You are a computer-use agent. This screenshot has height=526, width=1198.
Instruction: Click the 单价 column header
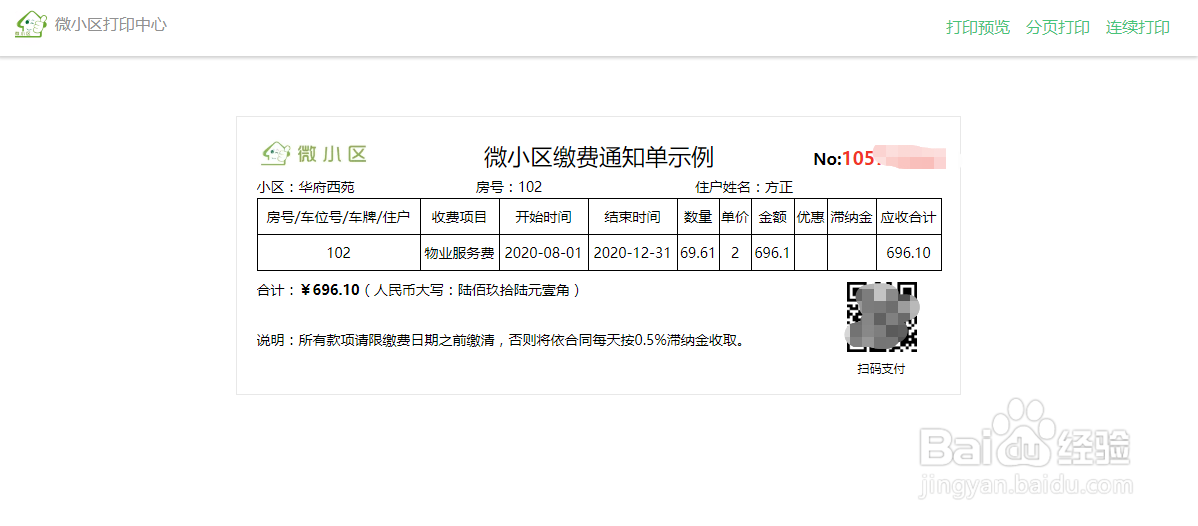pos(735,217)
